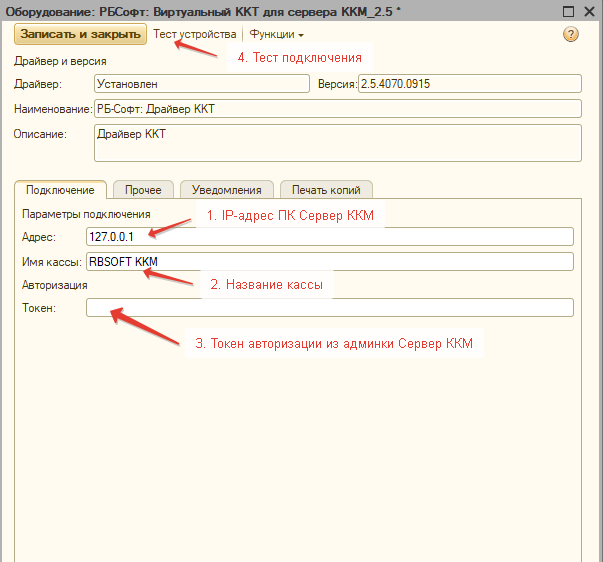
Task: Click the Имя кассы input field
Action: pyautogui.click(x=330, y=262)
